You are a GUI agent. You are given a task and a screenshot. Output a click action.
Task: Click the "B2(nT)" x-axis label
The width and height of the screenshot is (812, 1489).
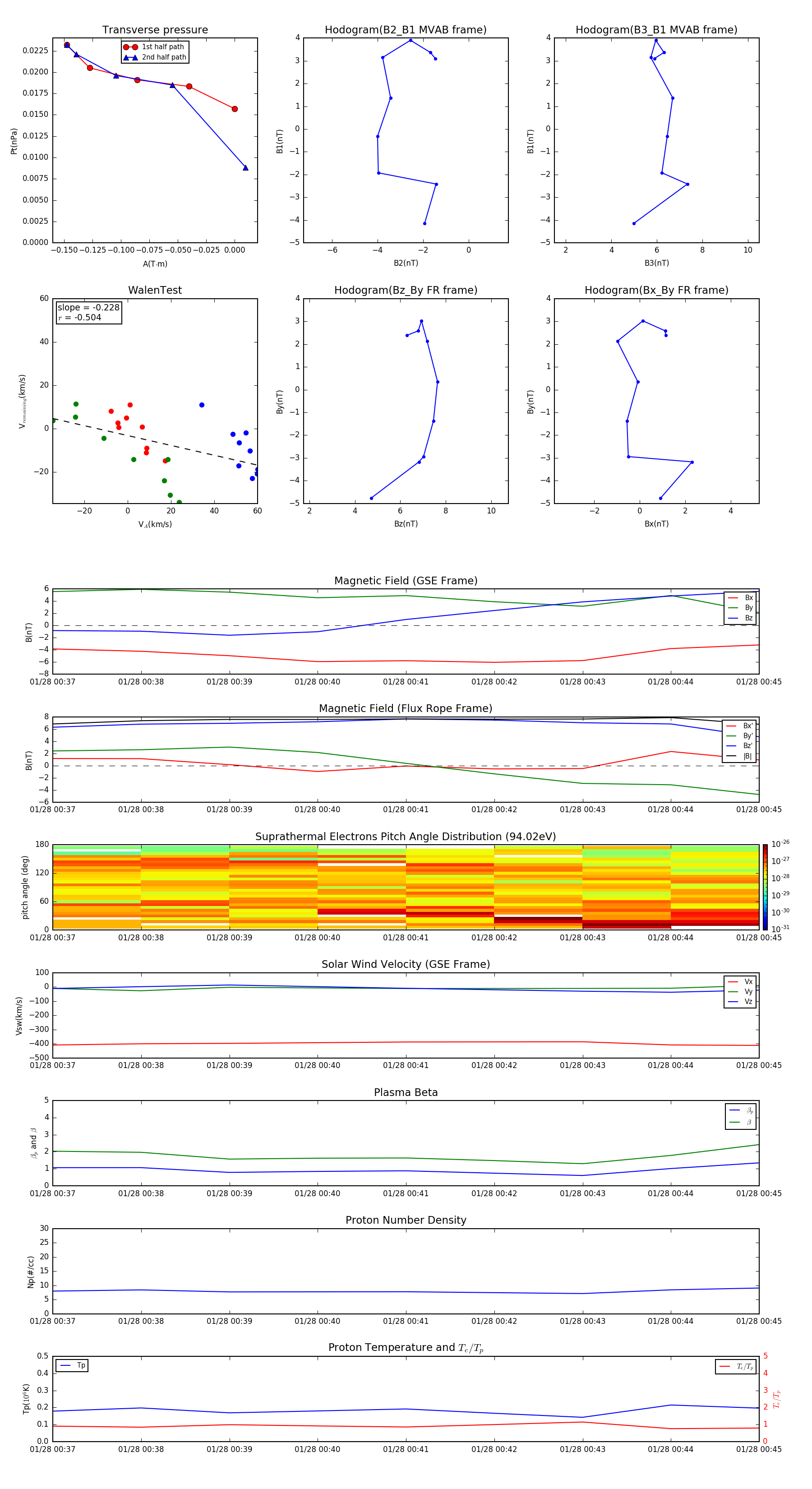[406, 264]
